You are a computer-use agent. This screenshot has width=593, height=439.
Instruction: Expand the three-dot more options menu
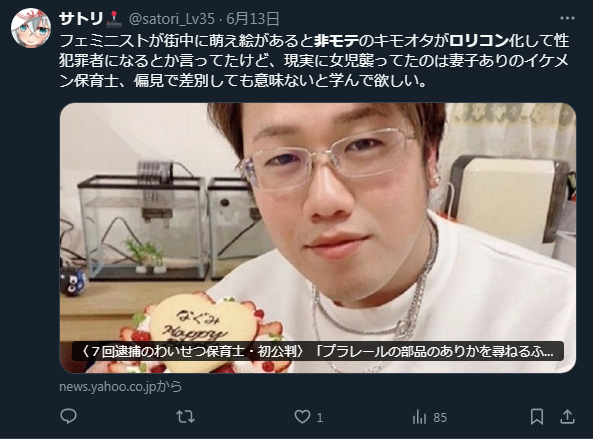[x=567, y=18]
